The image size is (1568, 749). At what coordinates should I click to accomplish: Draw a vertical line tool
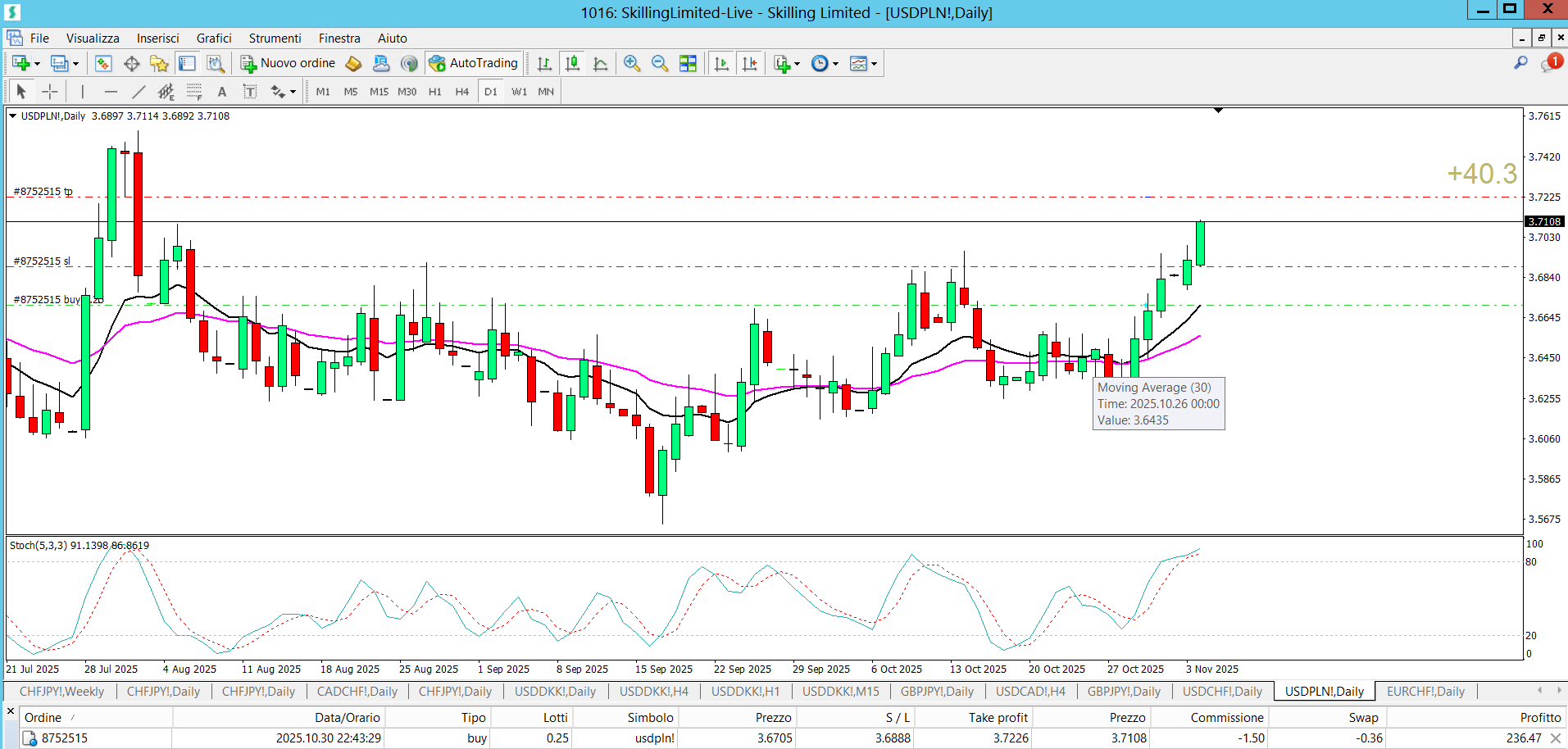pos(82,92)
